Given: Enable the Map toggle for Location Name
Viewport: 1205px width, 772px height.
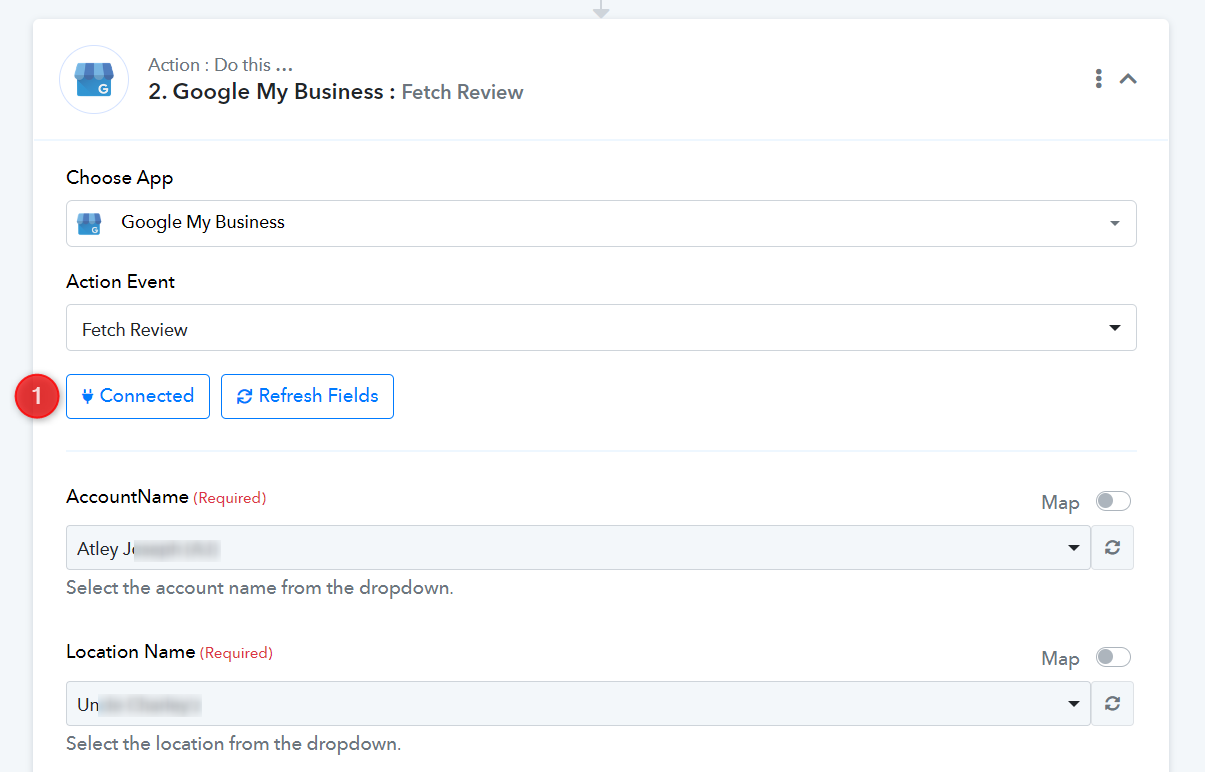Looking at the screenshot, I should click(x=1113, y=657).
